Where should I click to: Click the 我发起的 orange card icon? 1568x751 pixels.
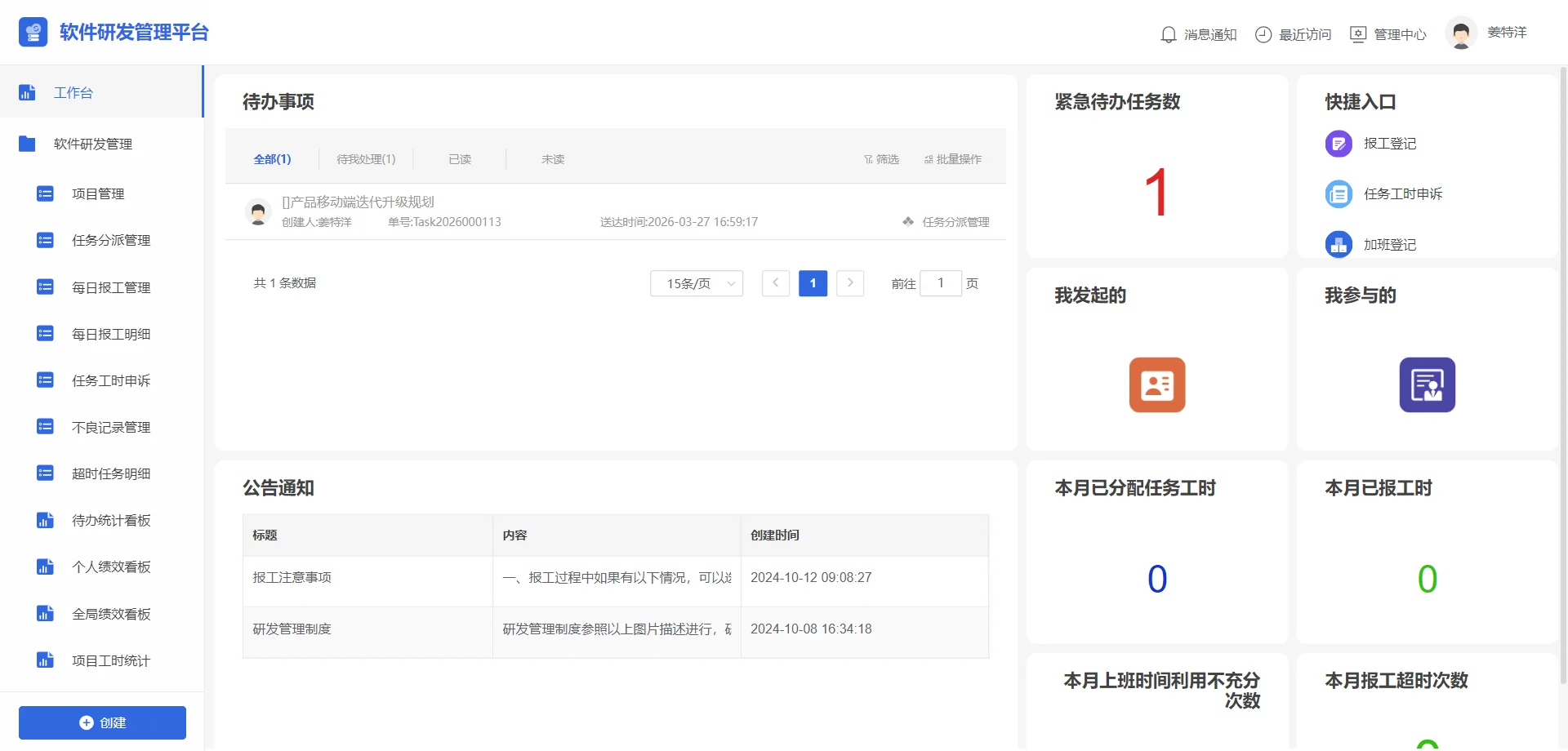pos(1157,384)
